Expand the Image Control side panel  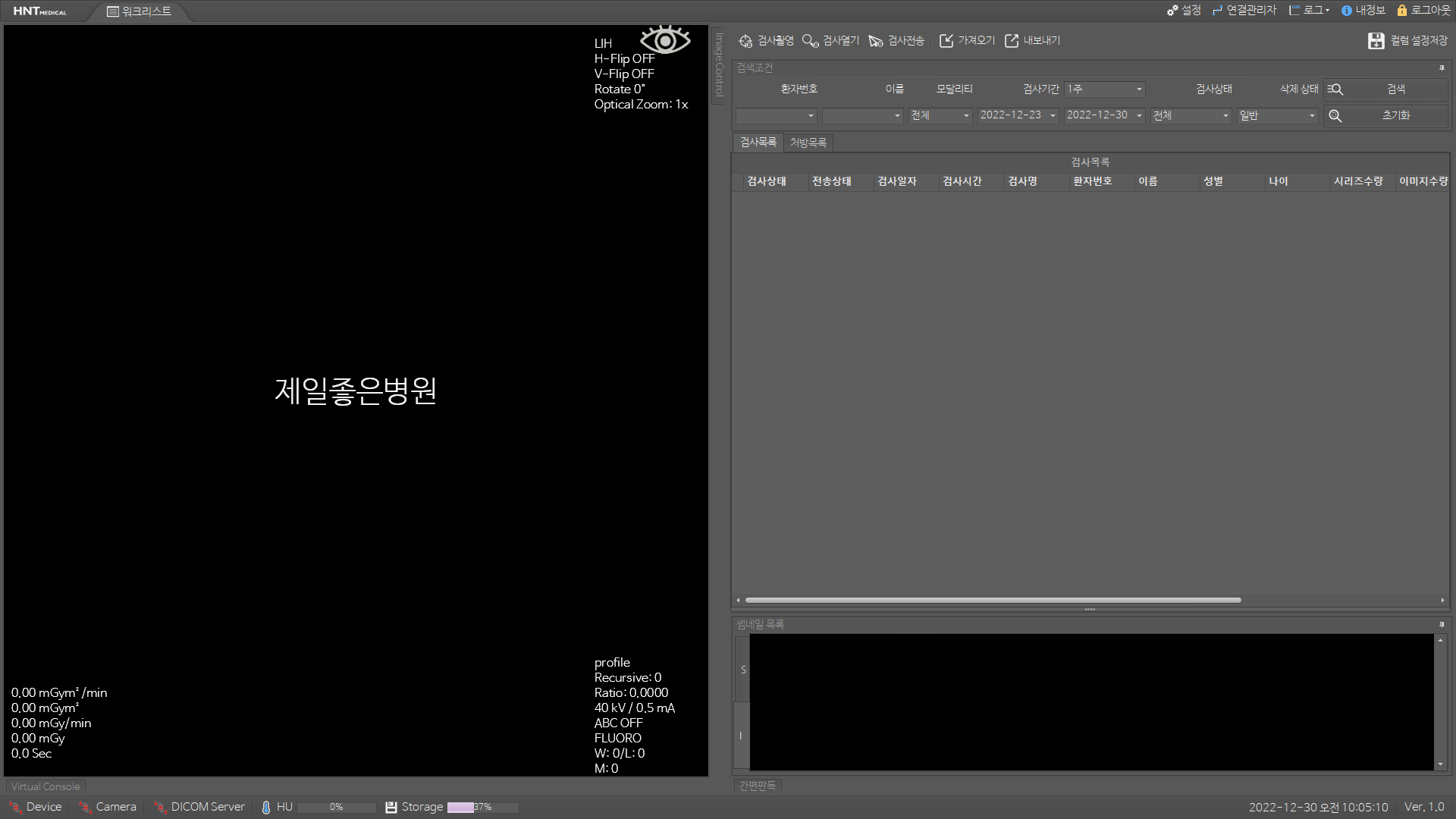pyautogui.click(x=719, y=64)
